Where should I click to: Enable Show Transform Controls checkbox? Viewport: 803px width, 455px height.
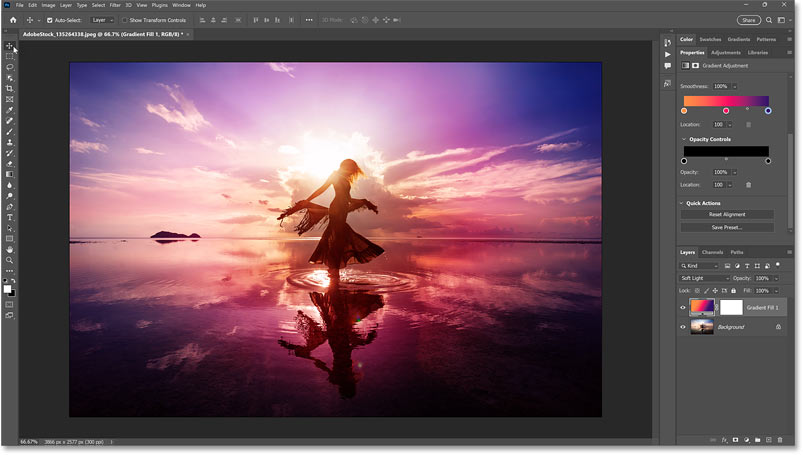(x=124, y=19)
